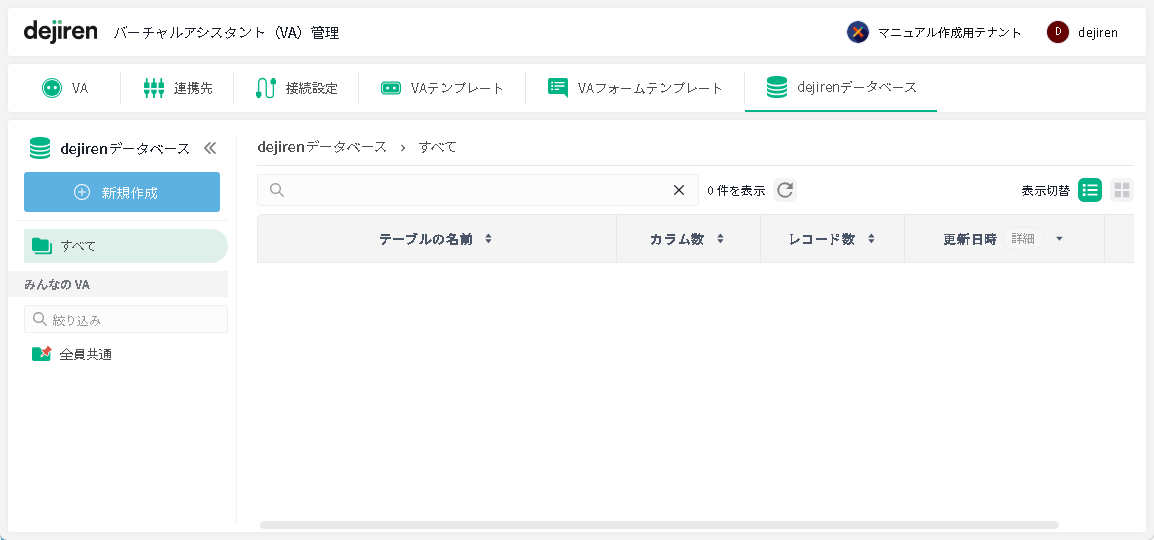Collapse the dejirenデータベース sidebar panel
This screenshot has height=540, width=1154.
210,148
